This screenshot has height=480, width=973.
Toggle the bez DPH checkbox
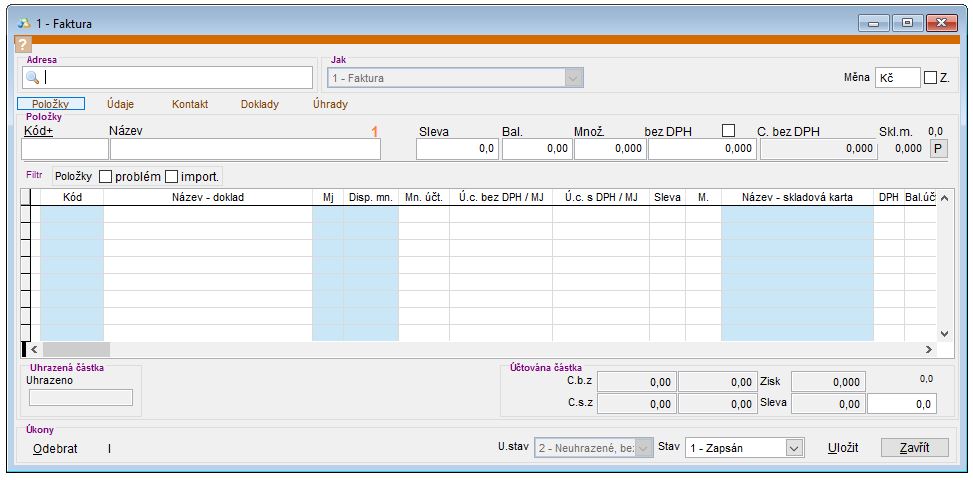(x=728, y=130)
